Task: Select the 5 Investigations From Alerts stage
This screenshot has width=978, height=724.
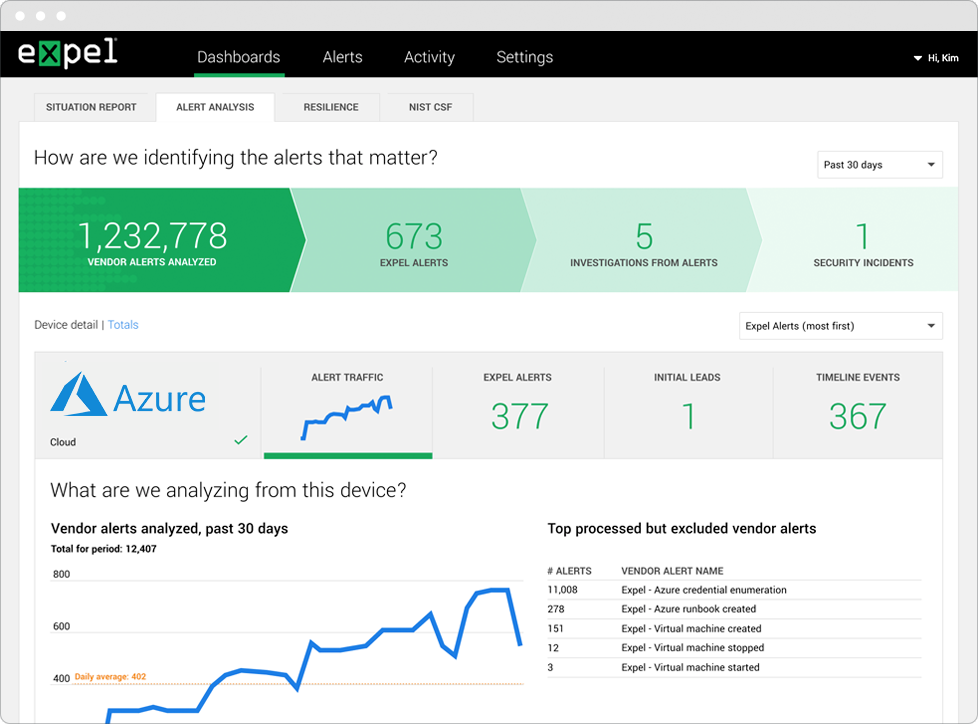Action: [644, 240]
